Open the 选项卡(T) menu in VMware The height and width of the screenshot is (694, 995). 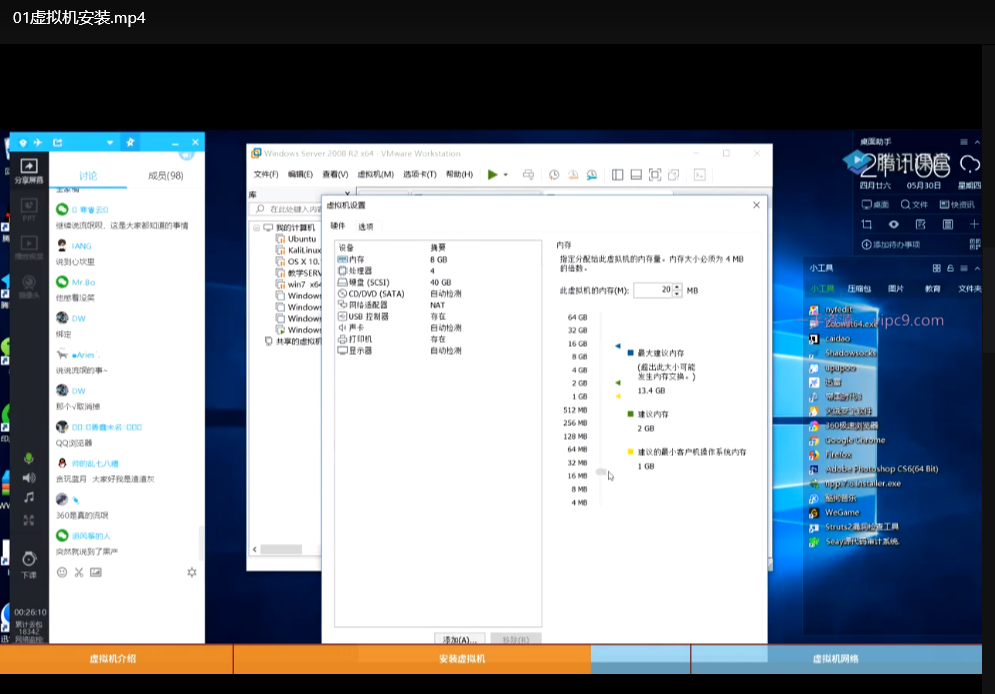pyautogui.click(x=419, y=174)
